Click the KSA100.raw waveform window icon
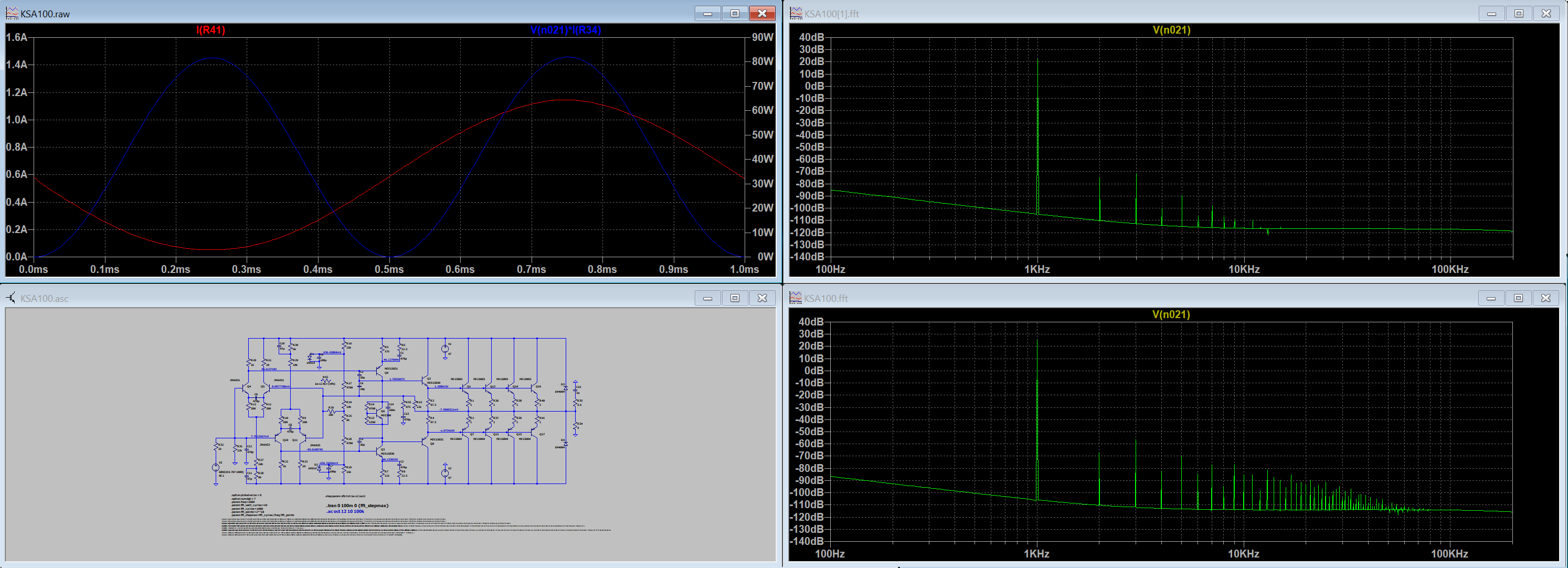Screen dimensions: 1568x568 pyautogui.click(x=12, y=13)
